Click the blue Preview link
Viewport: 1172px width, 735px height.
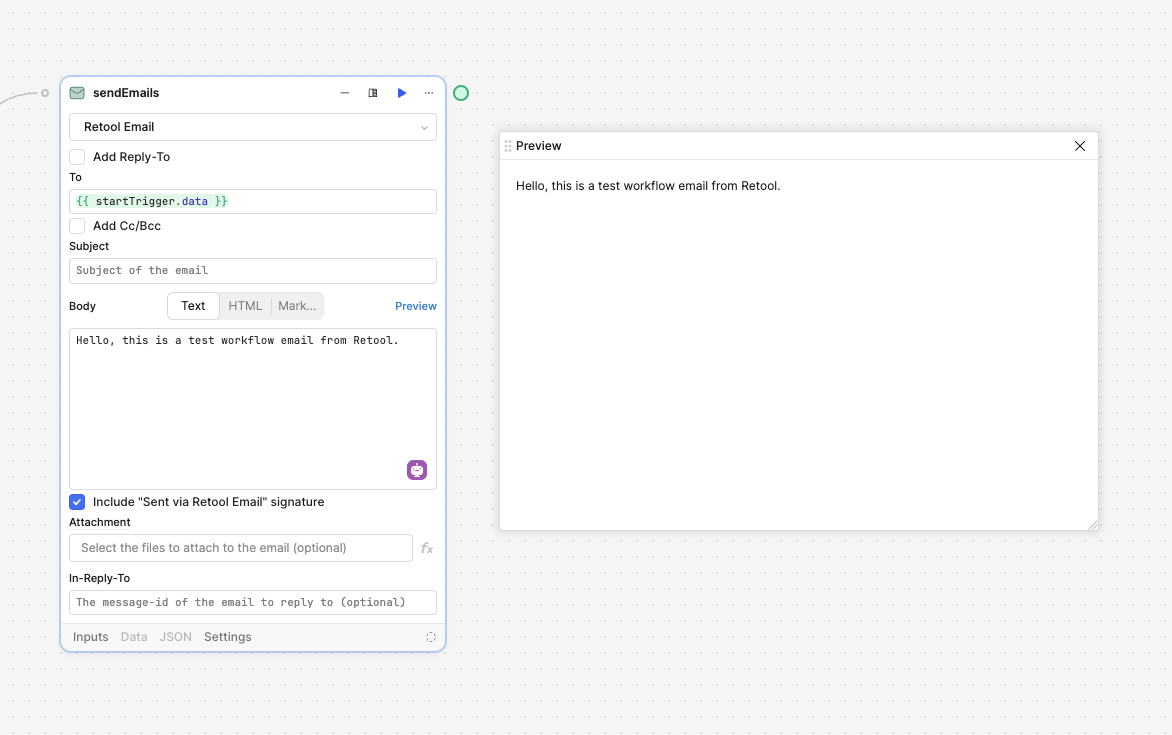point(416,306)
